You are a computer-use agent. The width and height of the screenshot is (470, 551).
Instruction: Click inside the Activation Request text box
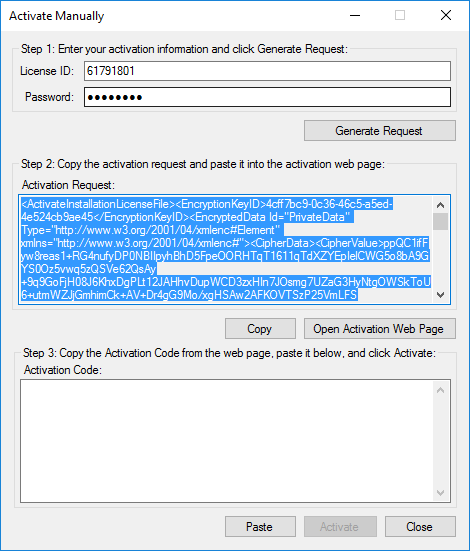(x=226, y=249)
